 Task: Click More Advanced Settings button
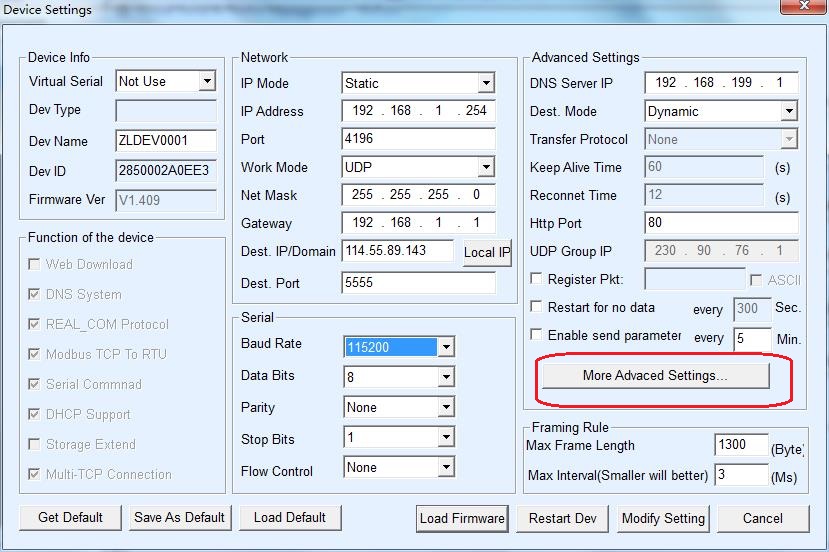pyautogui.click(x=655, y=376)
